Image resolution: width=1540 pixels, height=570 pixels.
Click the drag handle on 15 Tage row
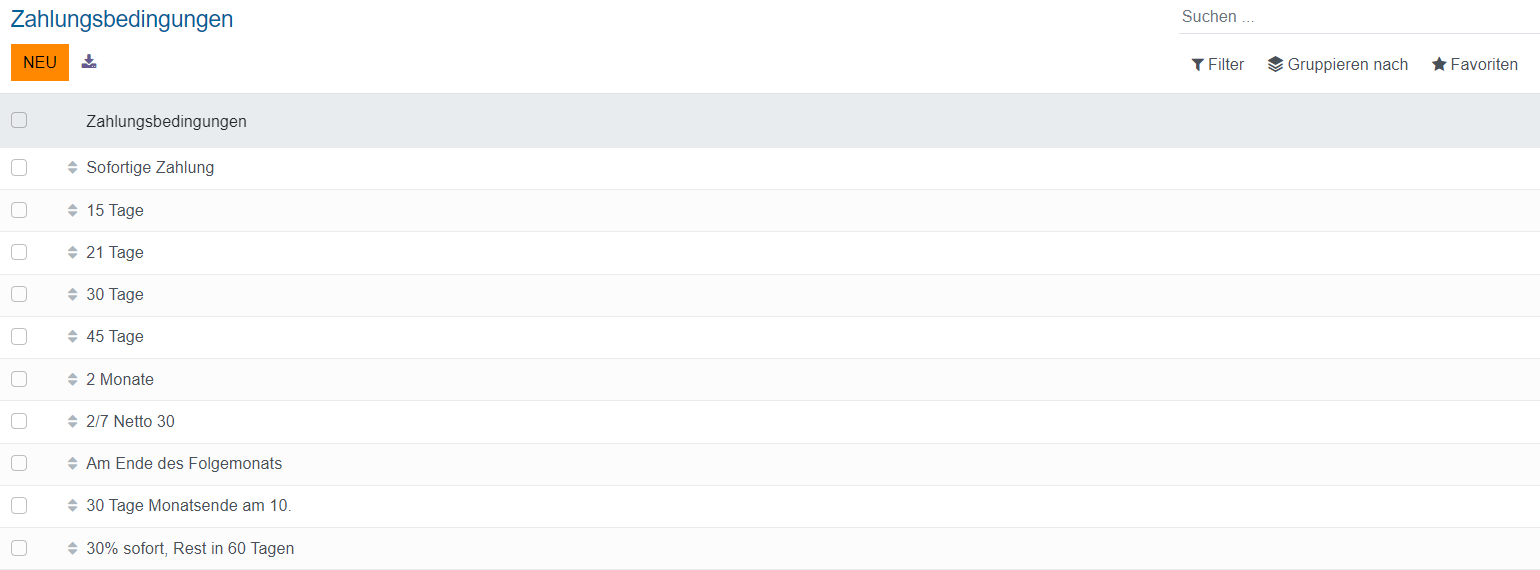tap(72, 210)
